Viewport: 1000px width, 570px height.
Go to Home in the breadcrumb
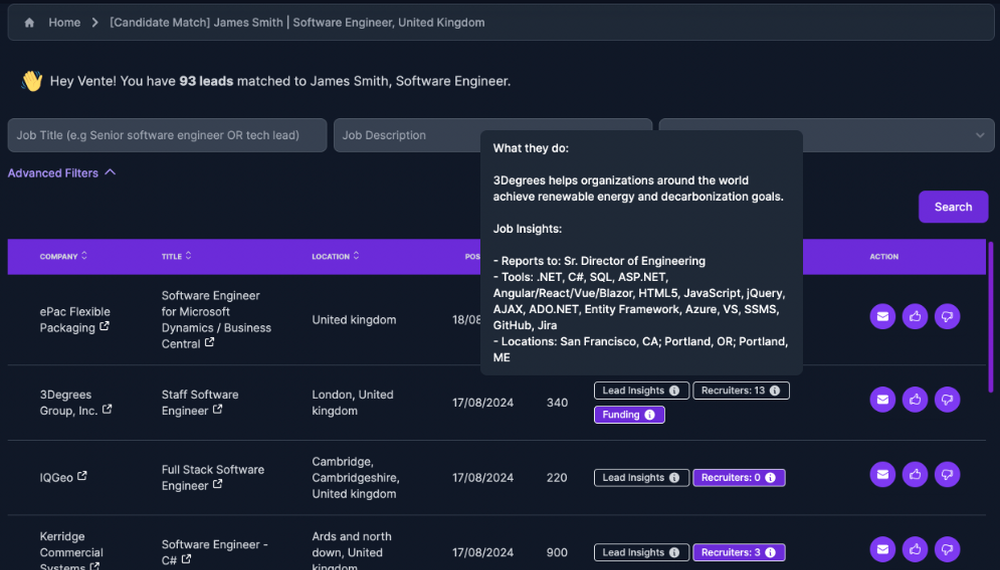click(x=64, y=23)
